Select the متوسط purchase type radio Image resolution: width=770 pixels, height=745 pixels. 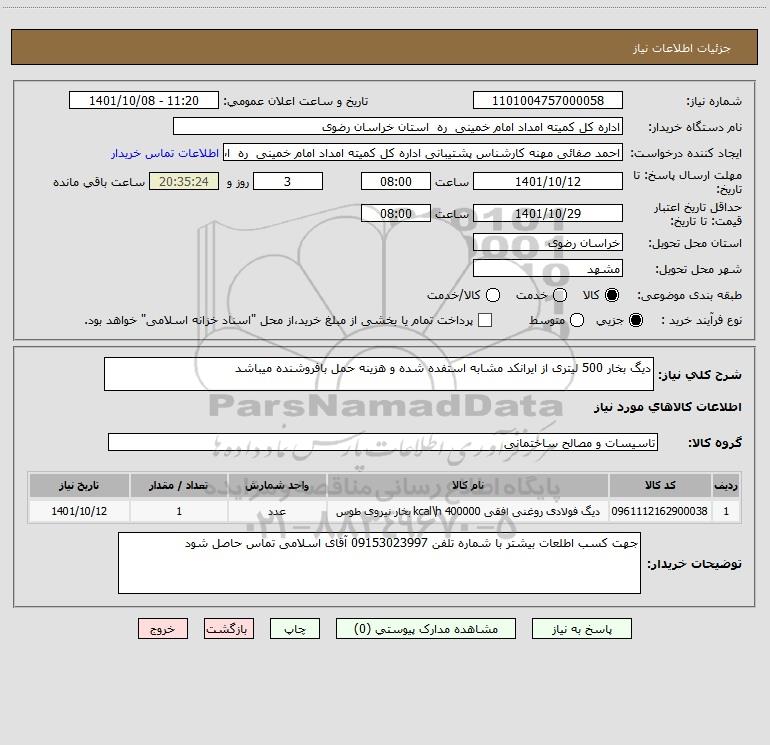(x=577, y=320)
